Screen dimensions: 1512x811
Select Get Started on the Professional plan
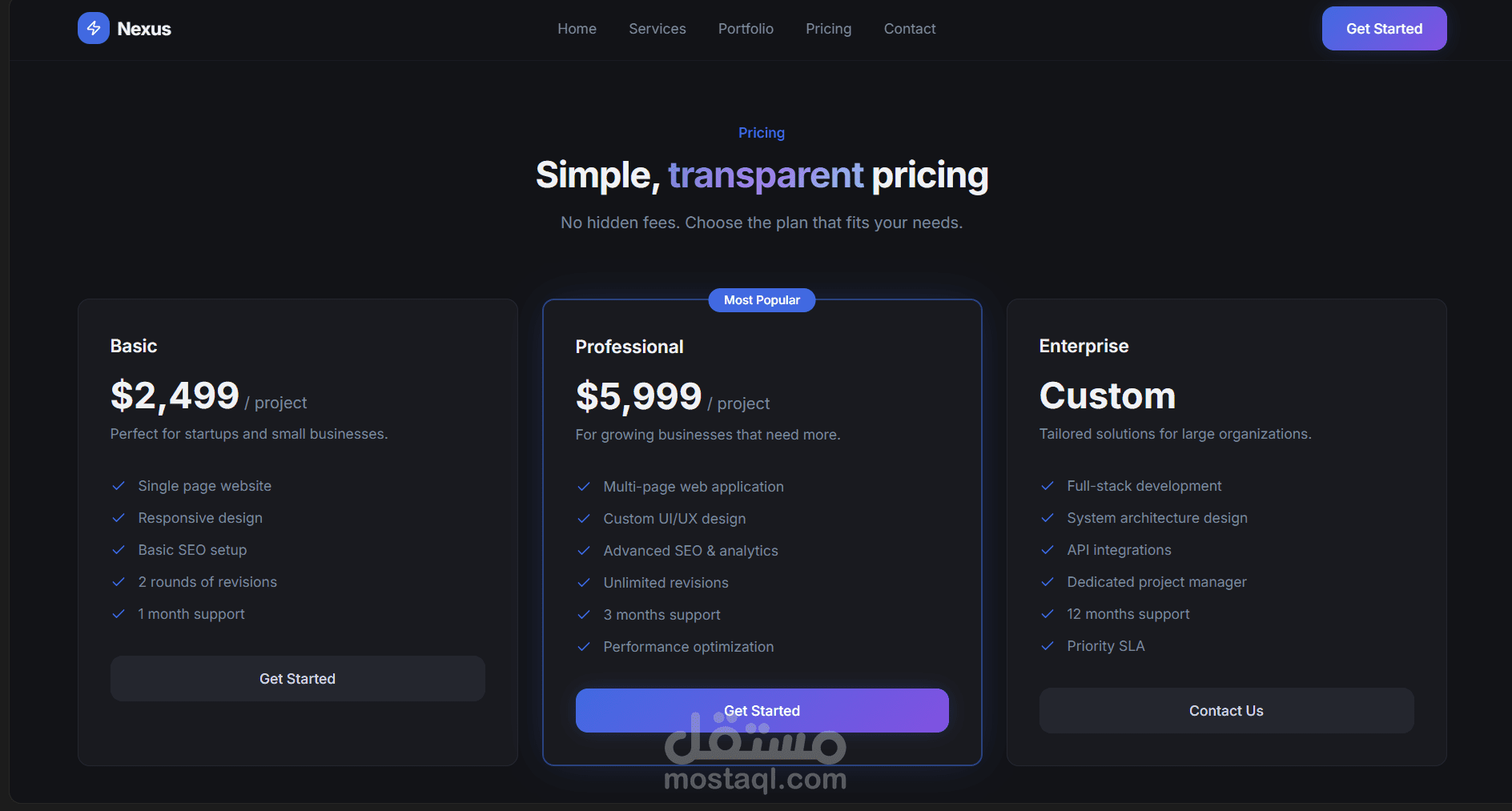[x=762, y=711]
